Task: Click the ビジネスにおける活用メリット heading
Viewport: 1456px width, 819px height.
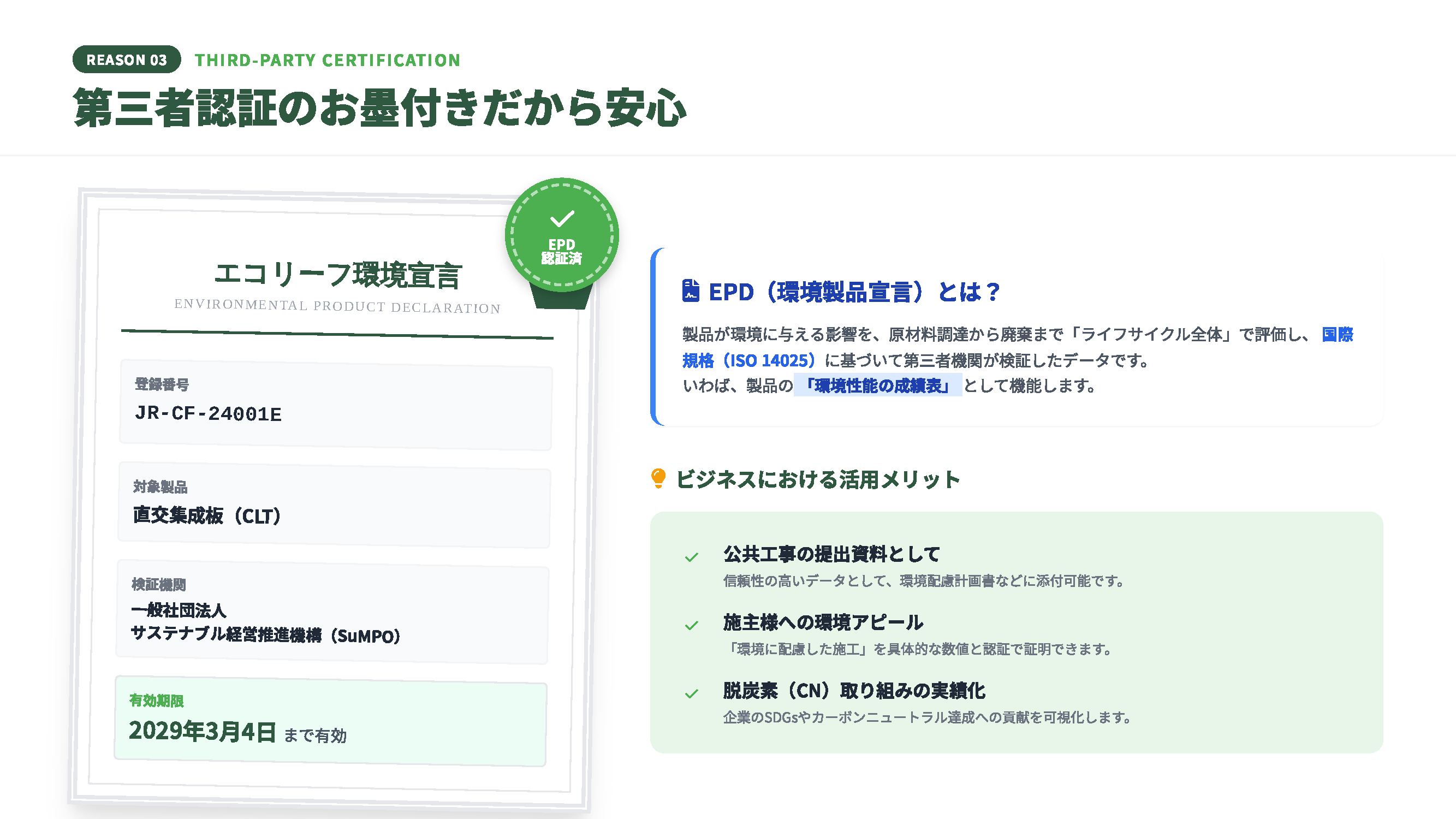Action: pos(817,479)
